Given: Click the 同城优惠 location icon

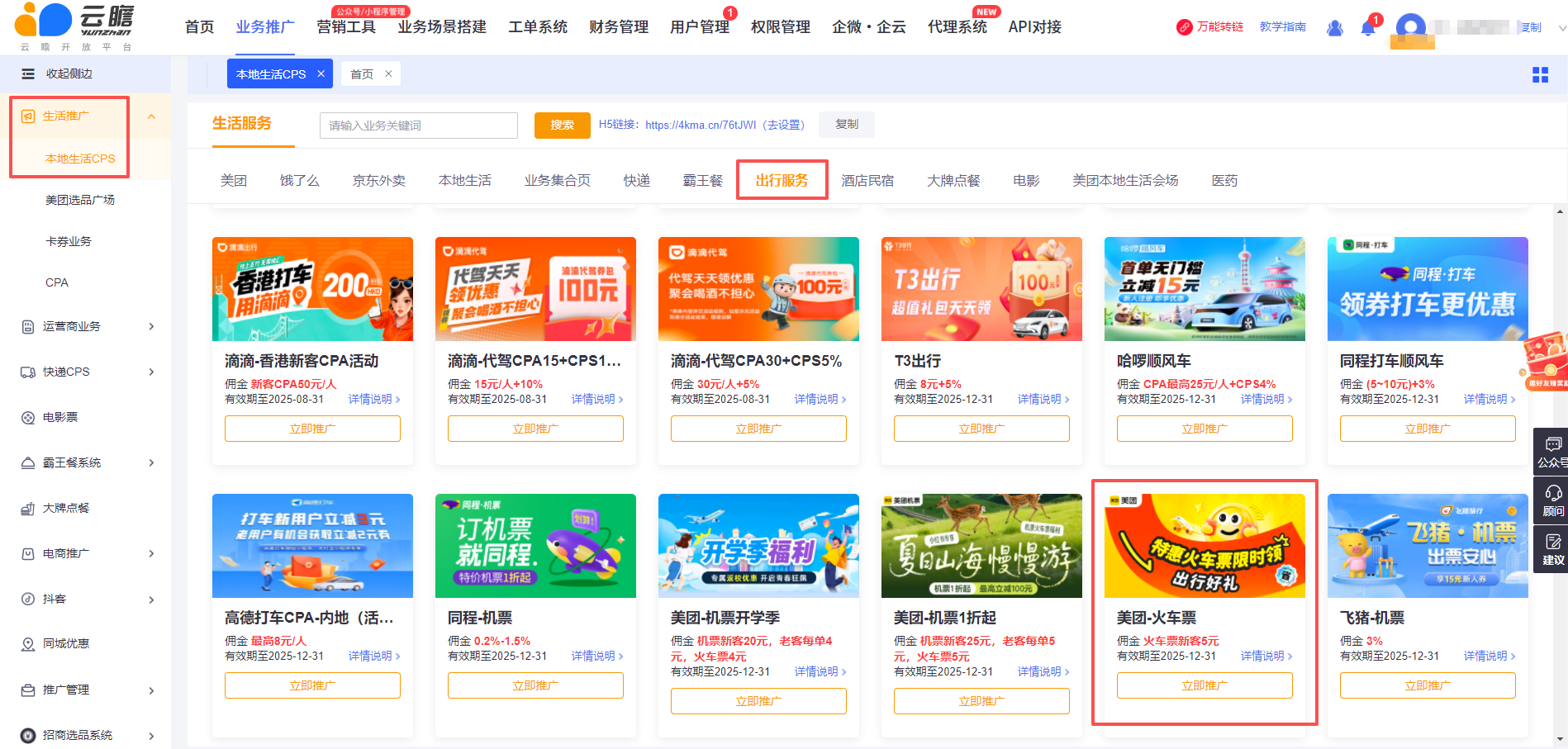Looking at the screenshot, I should [x=28, y=643].
